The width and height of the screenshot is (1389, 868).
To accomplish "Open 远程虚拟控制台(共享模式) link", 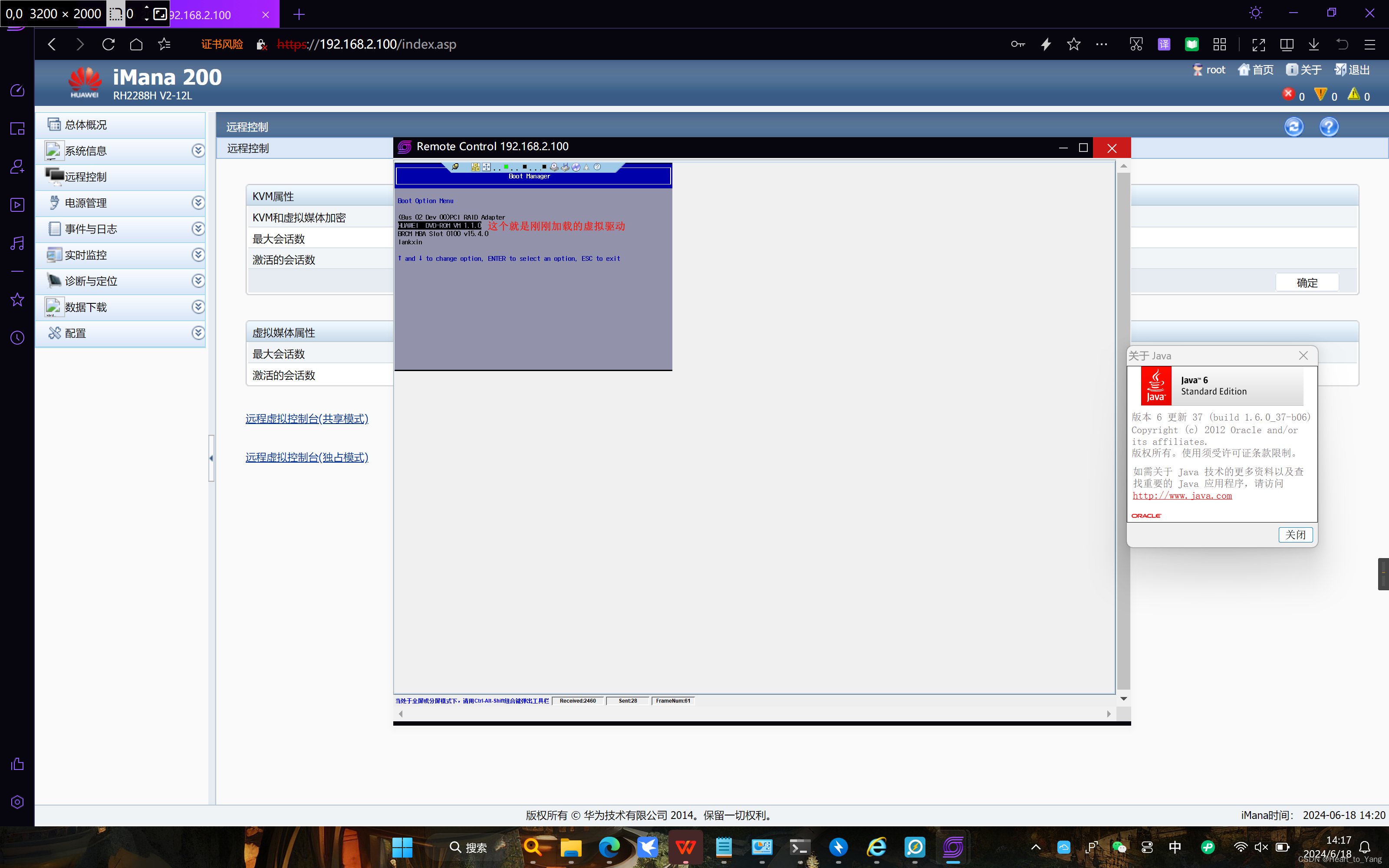I will coord(306,418).
